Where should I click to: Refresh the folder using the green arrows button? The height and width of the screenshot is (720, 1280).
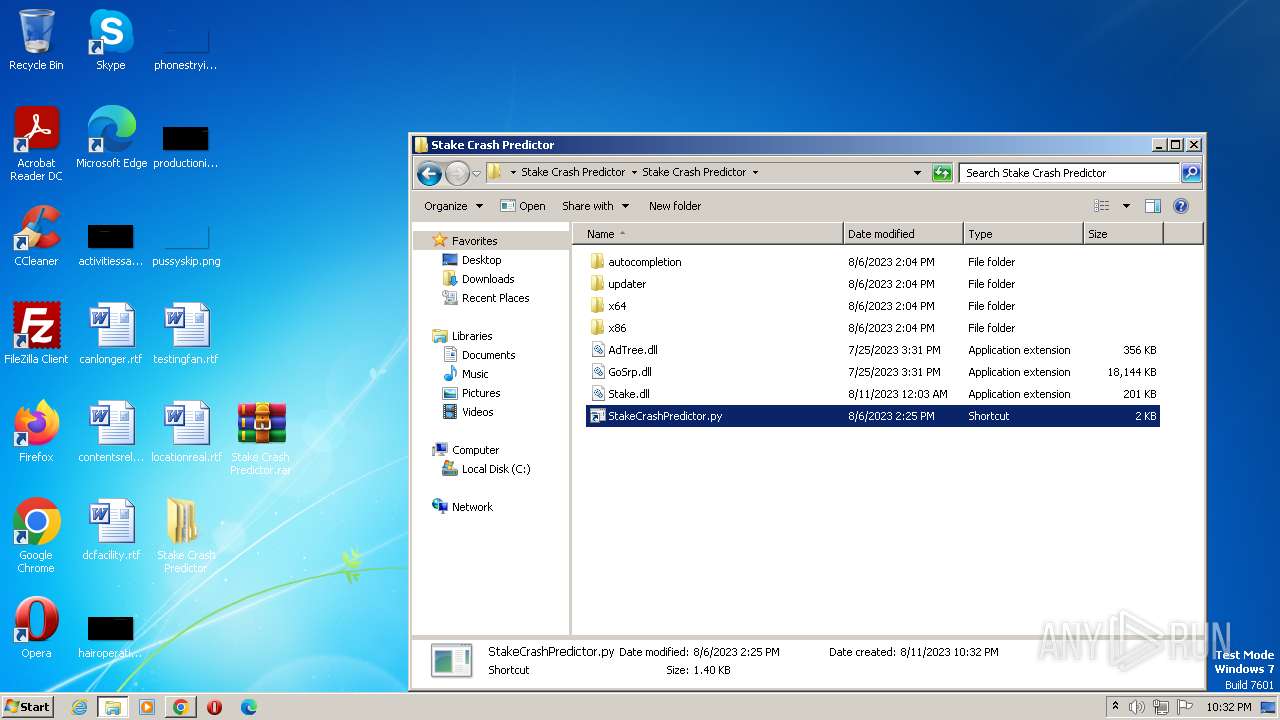[942, 173]
